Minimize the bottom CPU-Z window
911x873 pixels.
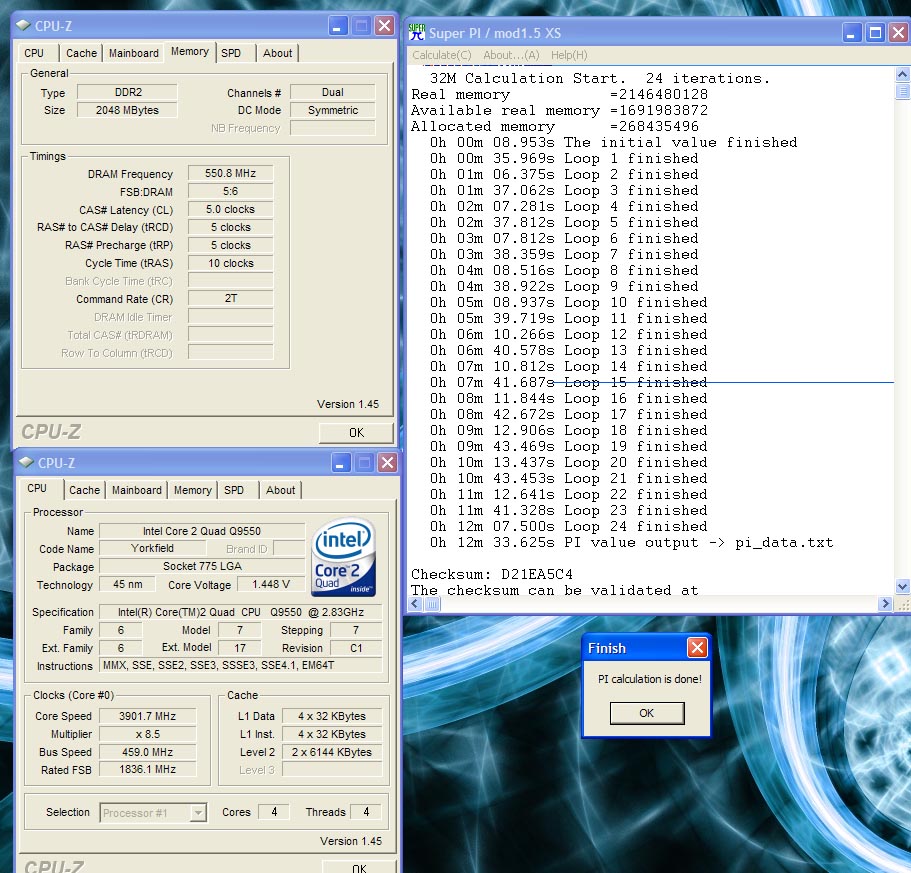(341, 463)
